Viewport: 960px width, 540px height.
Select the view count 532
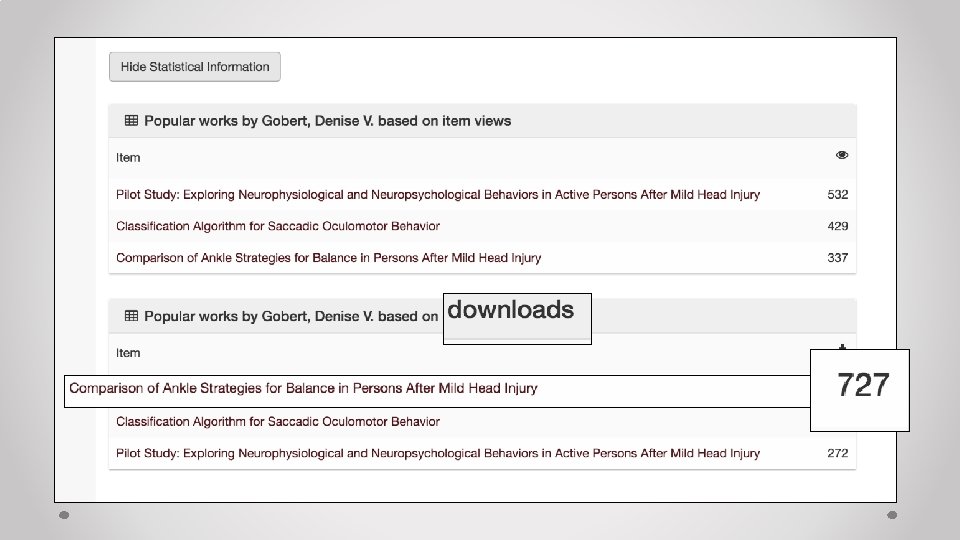[x=838, y=195]
